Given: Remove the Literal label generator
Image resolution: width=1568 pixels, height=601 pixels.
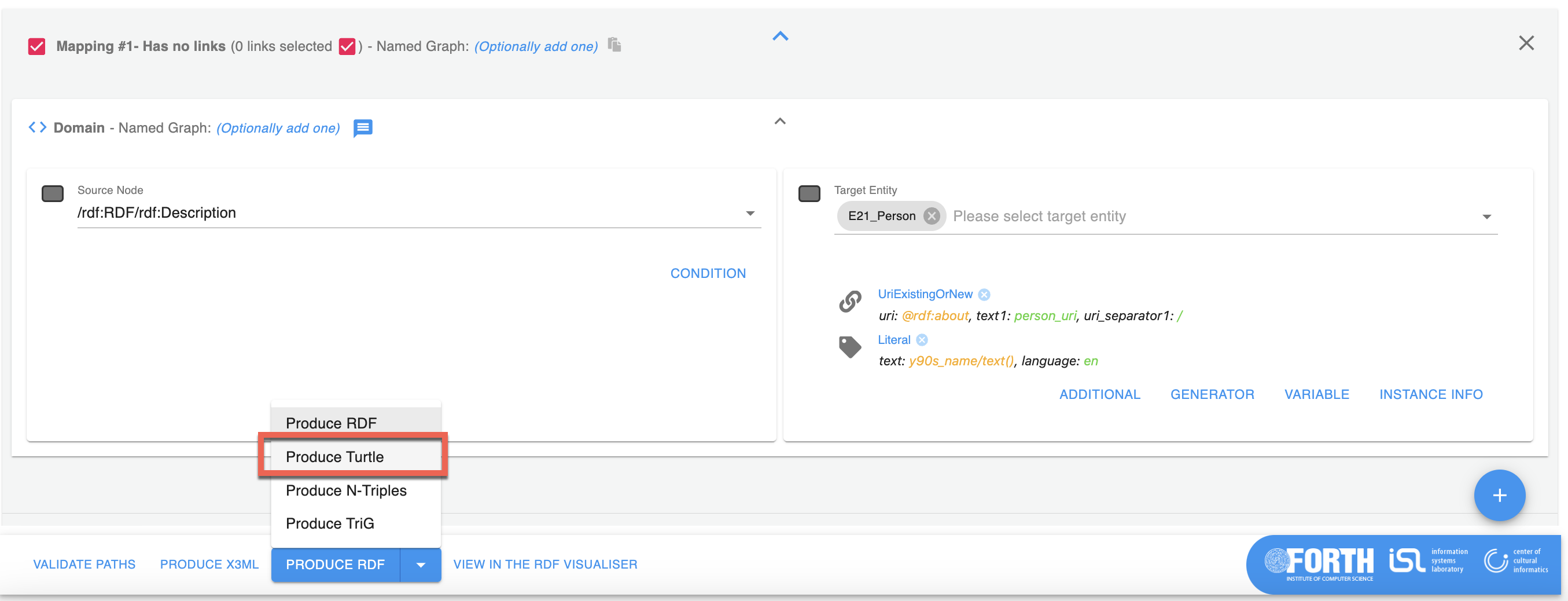Looking at the screenshot, I should click(x=922, y=340).
